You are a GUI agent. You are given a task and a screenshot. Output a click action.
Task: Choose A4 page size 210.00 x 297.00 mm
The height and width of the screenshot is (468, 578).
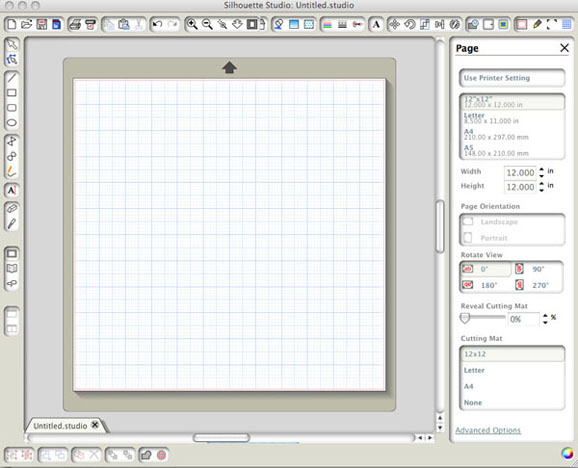tap(512, 135)
